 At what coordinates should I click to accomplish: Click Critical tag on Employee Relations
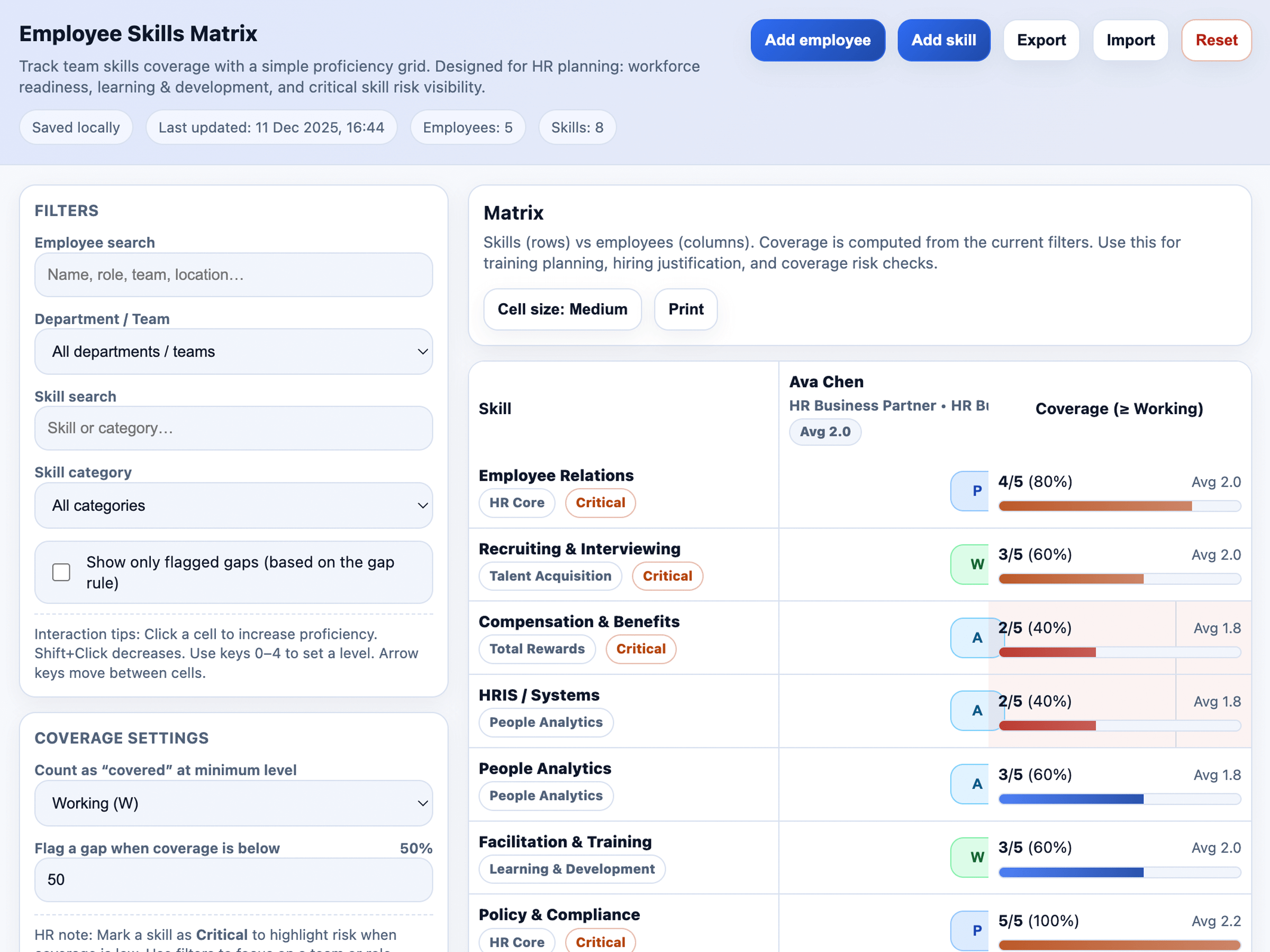click(x=600, y=502)
